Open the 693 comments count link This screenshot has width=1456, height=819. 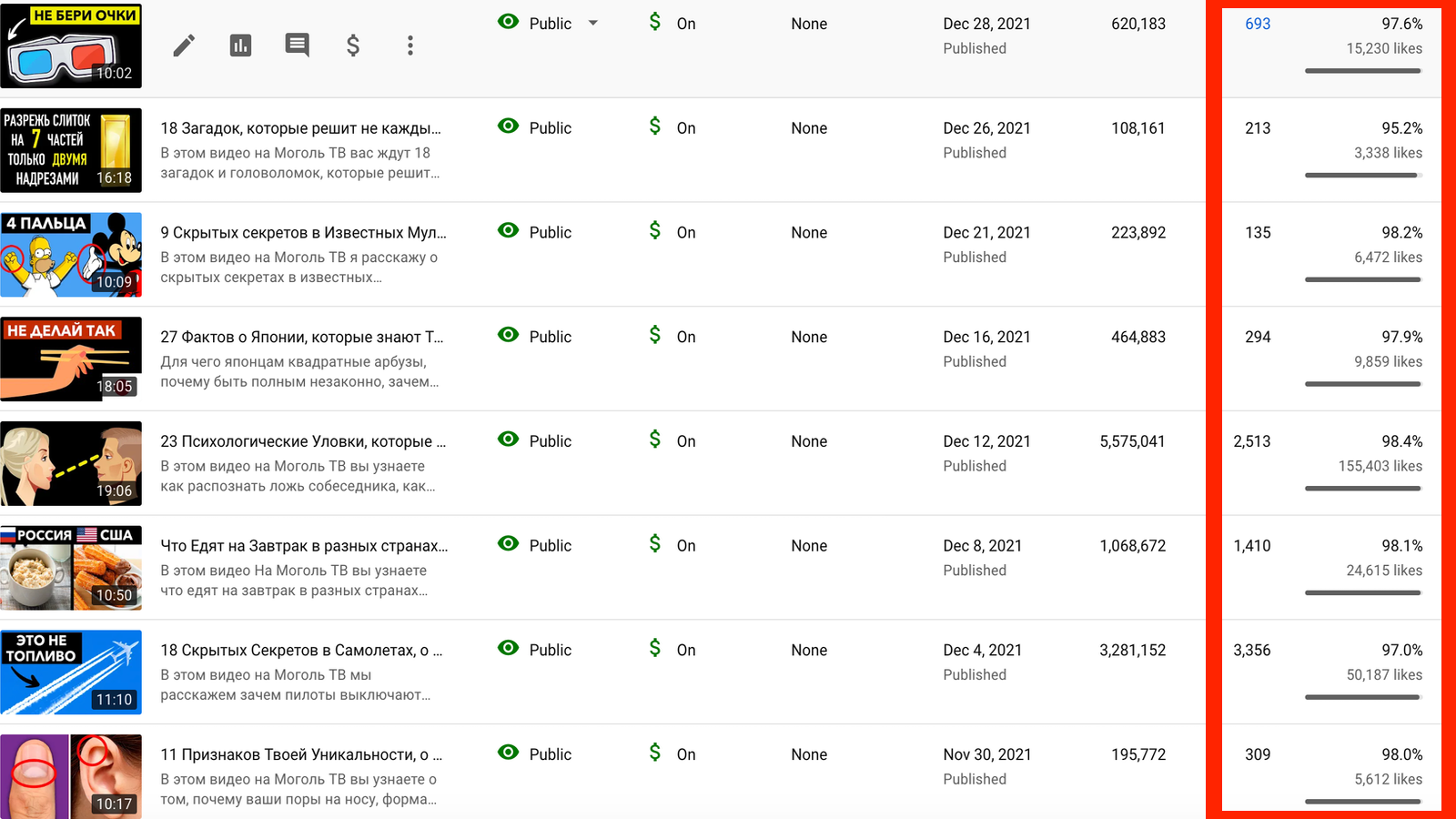(x=1258, y=24)
